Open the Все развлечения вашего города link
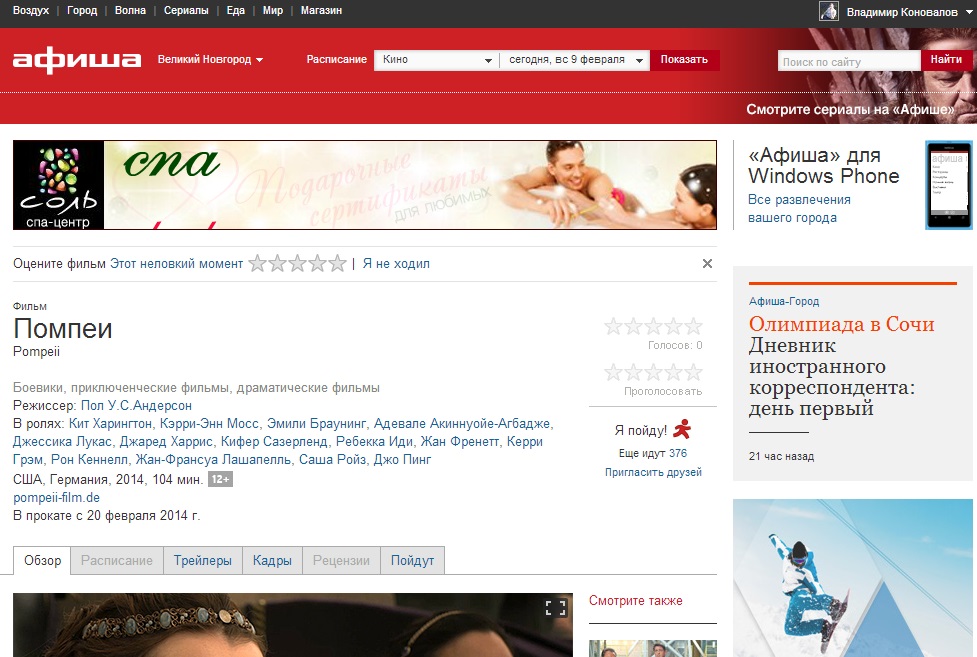The width and height of the screenshot is (977, 657). (799, 209)
